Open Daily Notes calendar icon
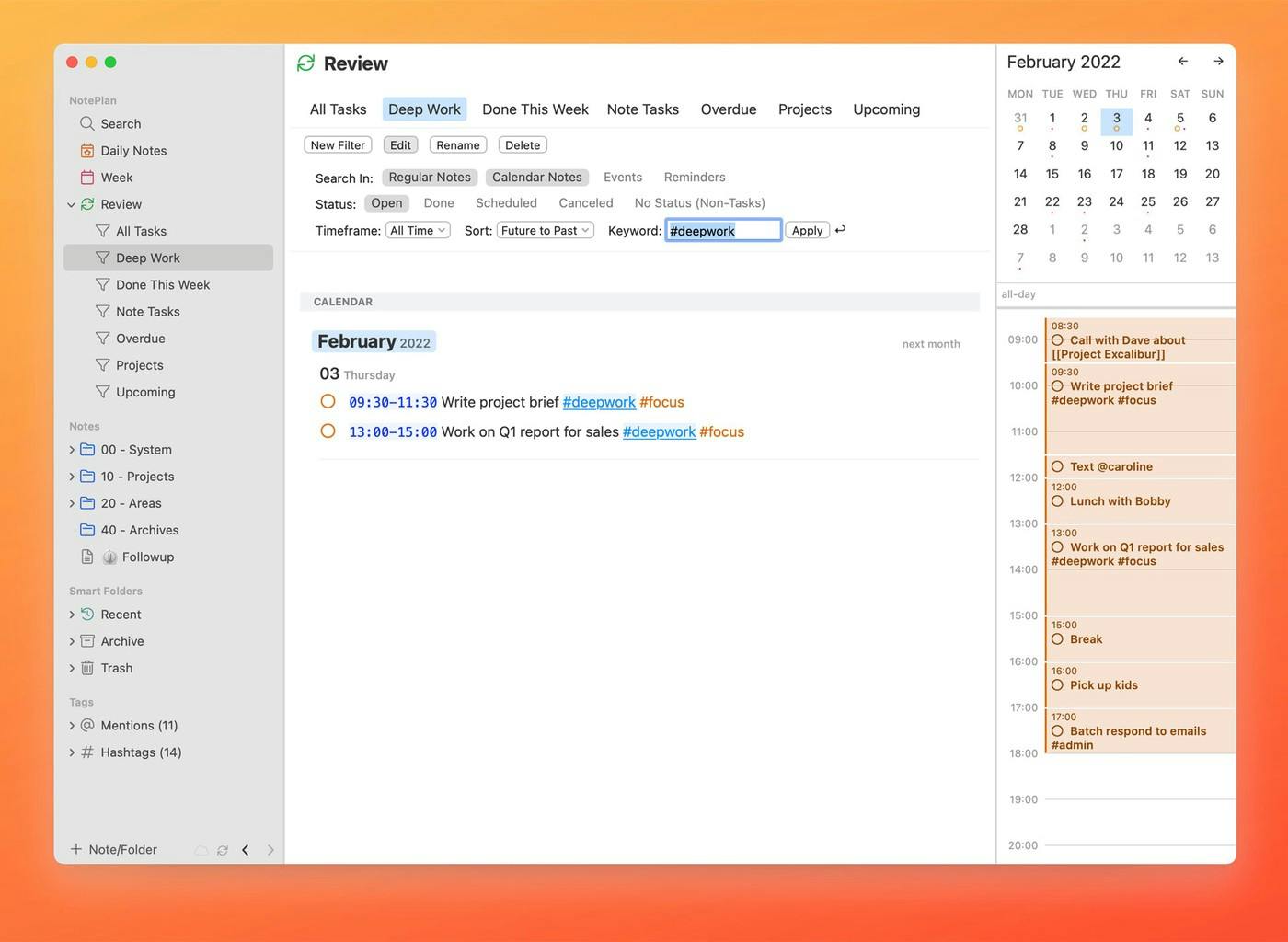Screen dimensions: 1288x942 click(x=87, y=151)
